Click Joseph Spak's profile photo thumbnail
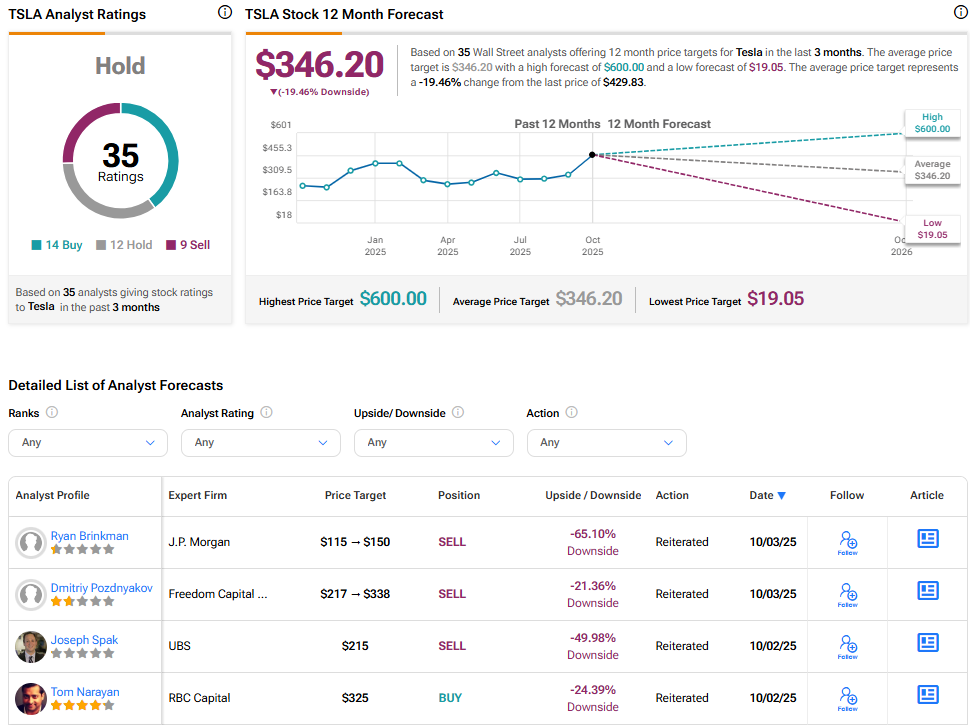 coord(31,647)
